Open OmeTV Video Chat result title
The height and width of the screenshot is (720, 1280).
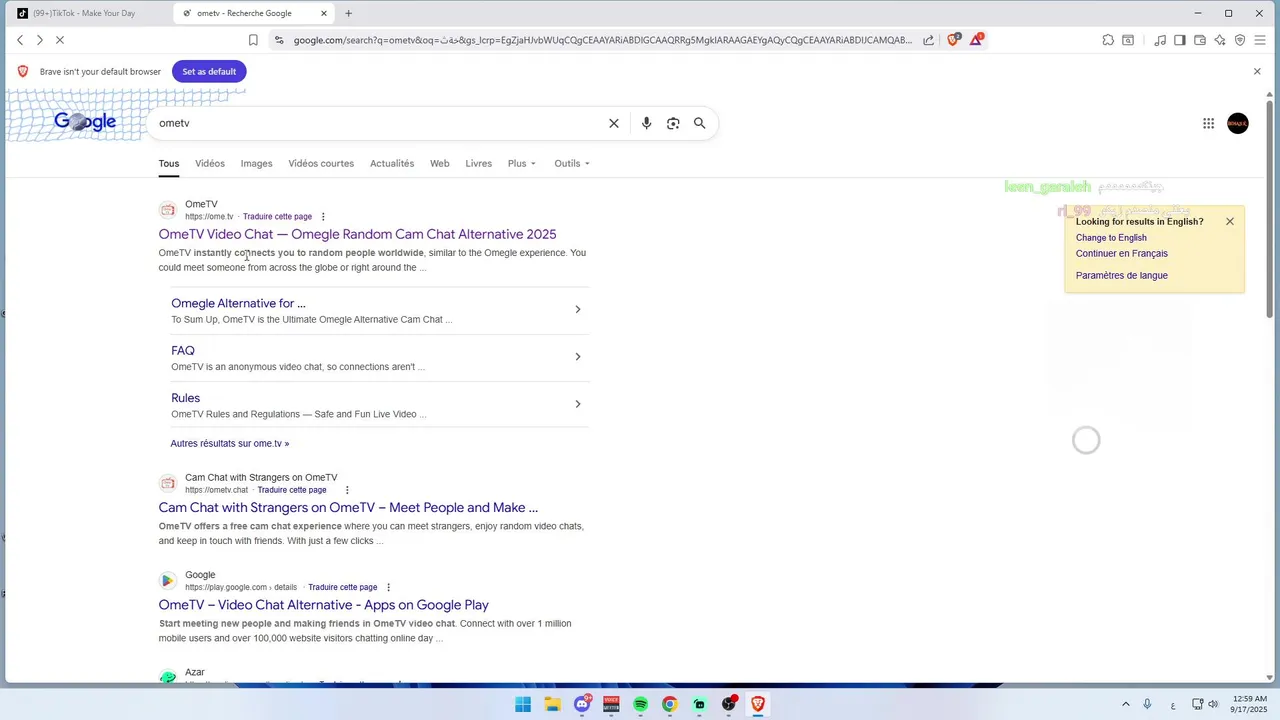(x=357, y=234)
